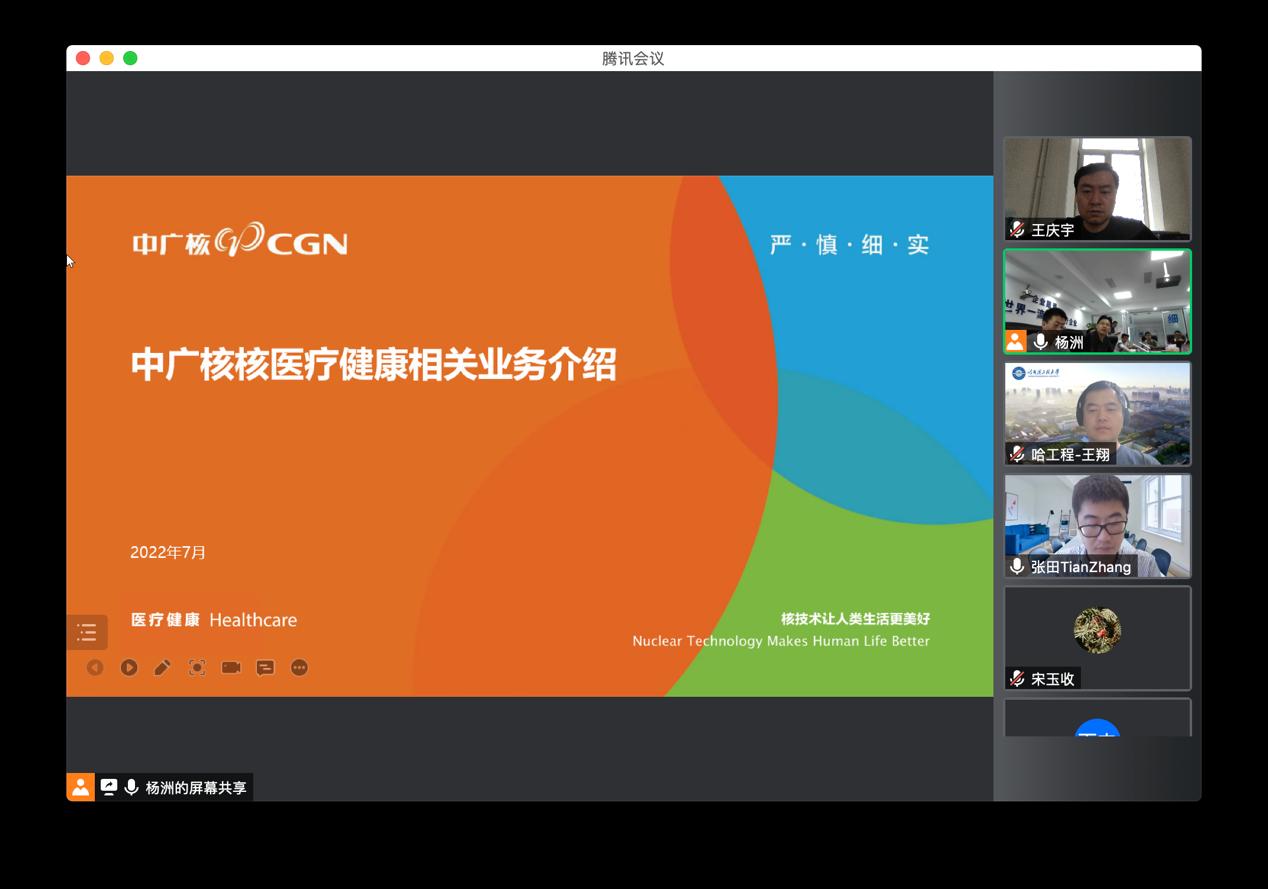The image size is (1268, 889).
Task: Click the date text 2022年7月
Action: [168, 552]
